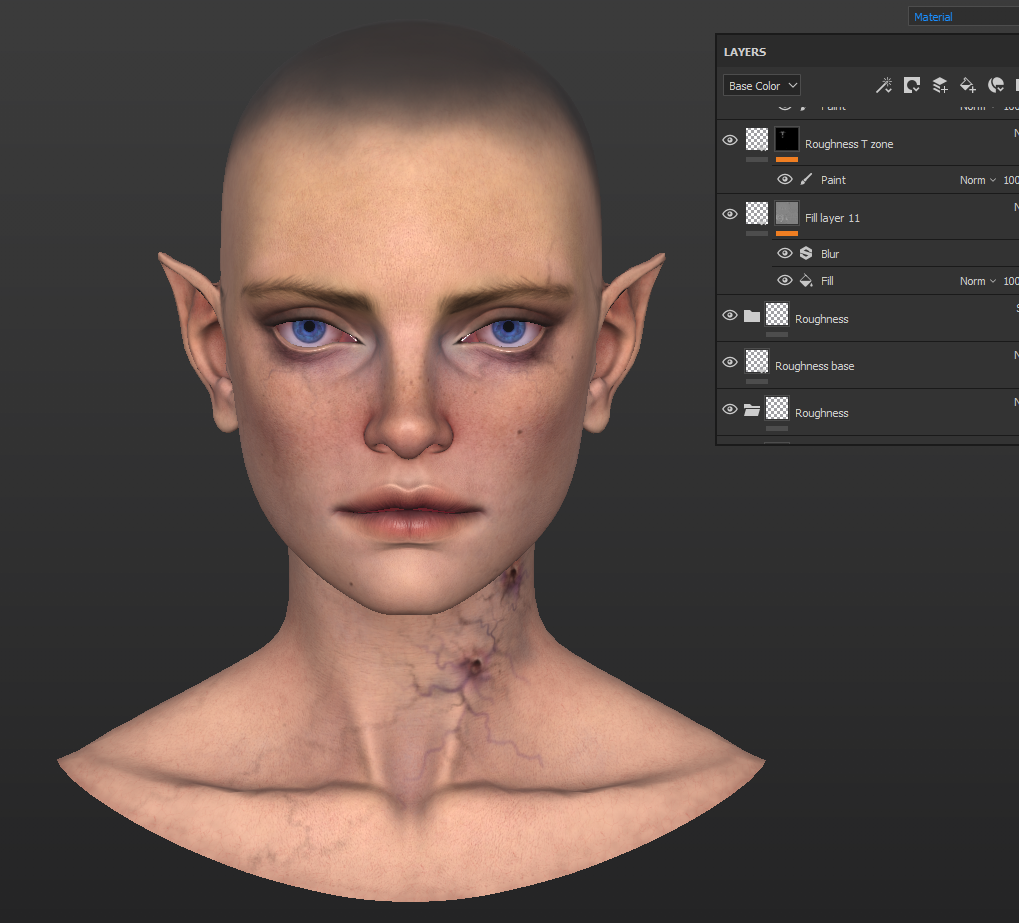Viewport: 1019px width, 923px height.
Task: Select the "Roughness T zone" layer name
Action: (x=849, y=144)
